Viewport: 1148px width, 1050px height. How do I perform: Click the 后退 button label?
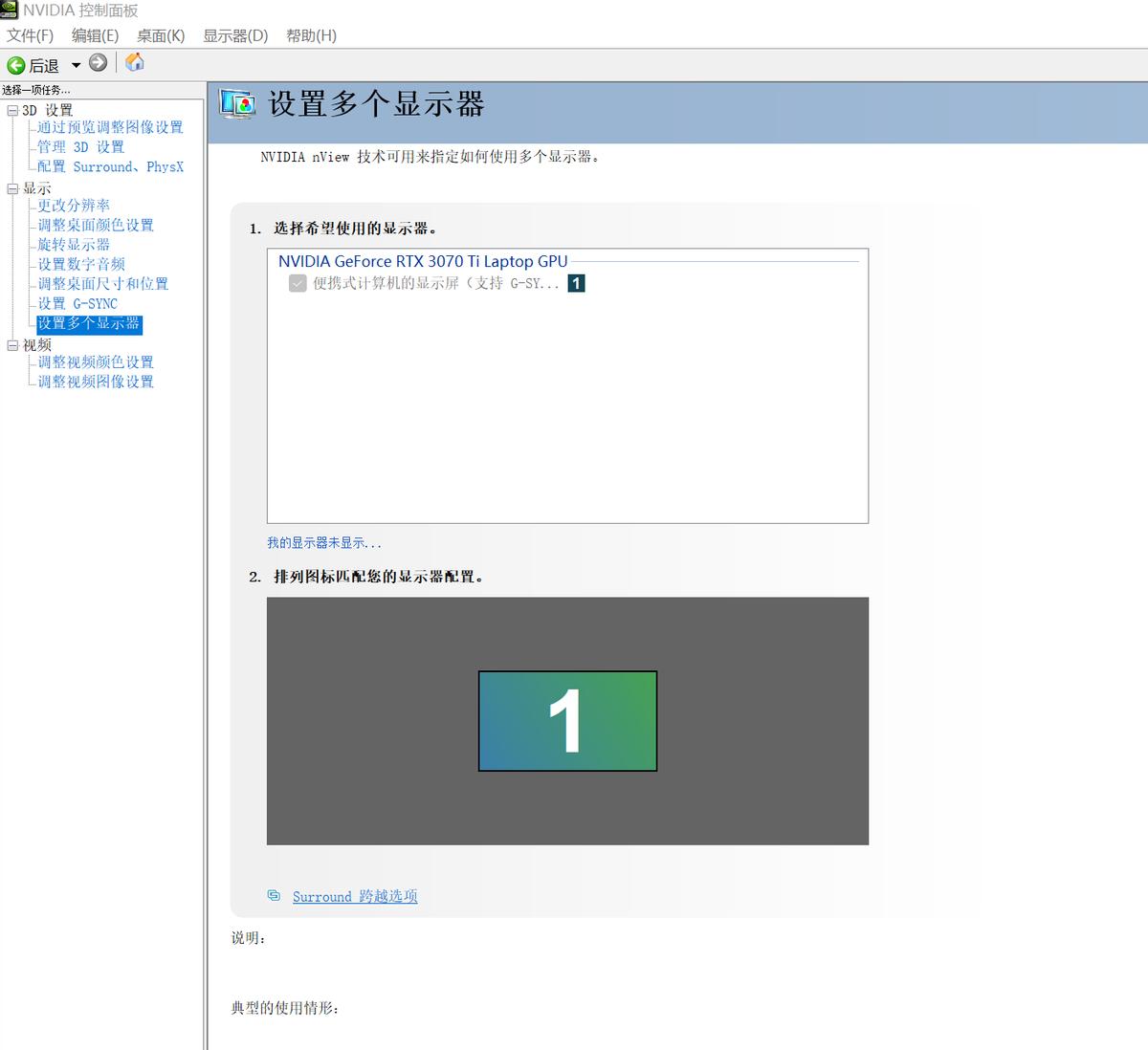click(x=44, y=66)
